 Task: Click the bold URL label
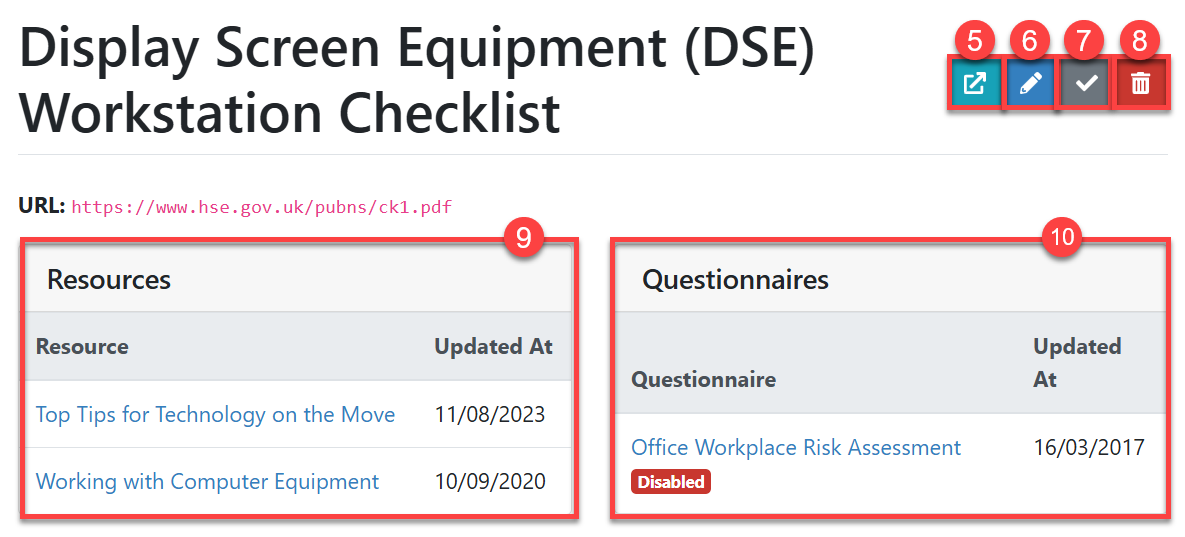pyautogui.click(x=41, y=207)
